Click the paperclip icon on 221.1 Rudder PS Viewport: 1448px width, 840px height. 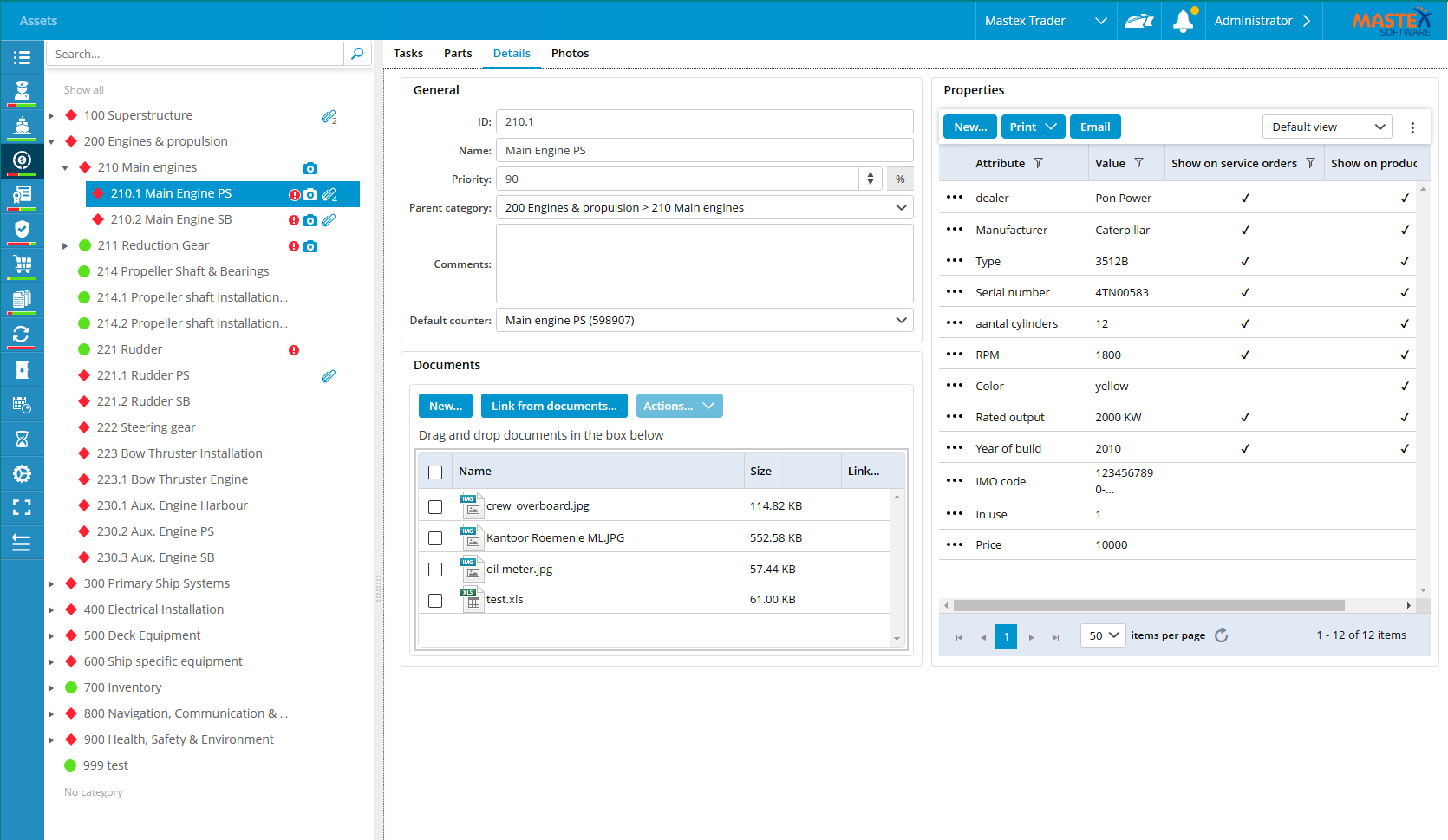[x=329, y=376]
